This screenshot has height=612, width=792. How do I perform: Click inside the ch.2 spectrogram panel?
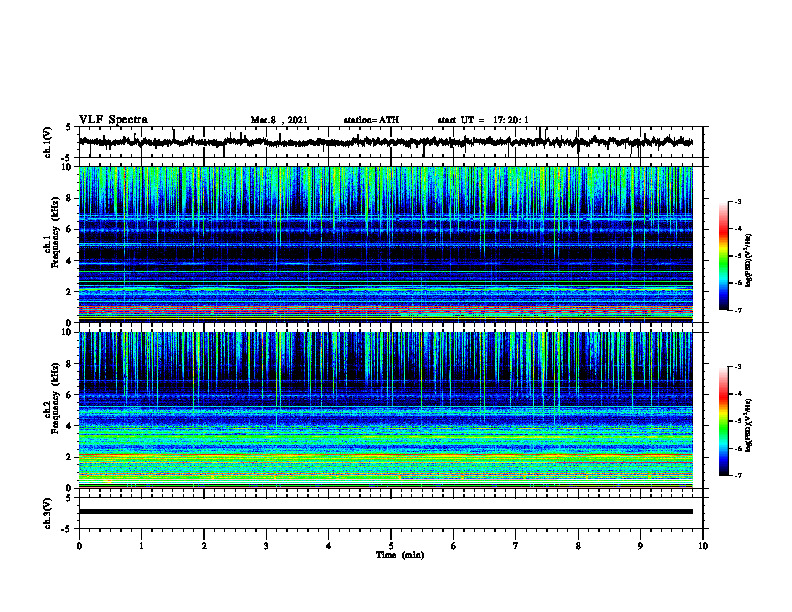coord(385,410)
